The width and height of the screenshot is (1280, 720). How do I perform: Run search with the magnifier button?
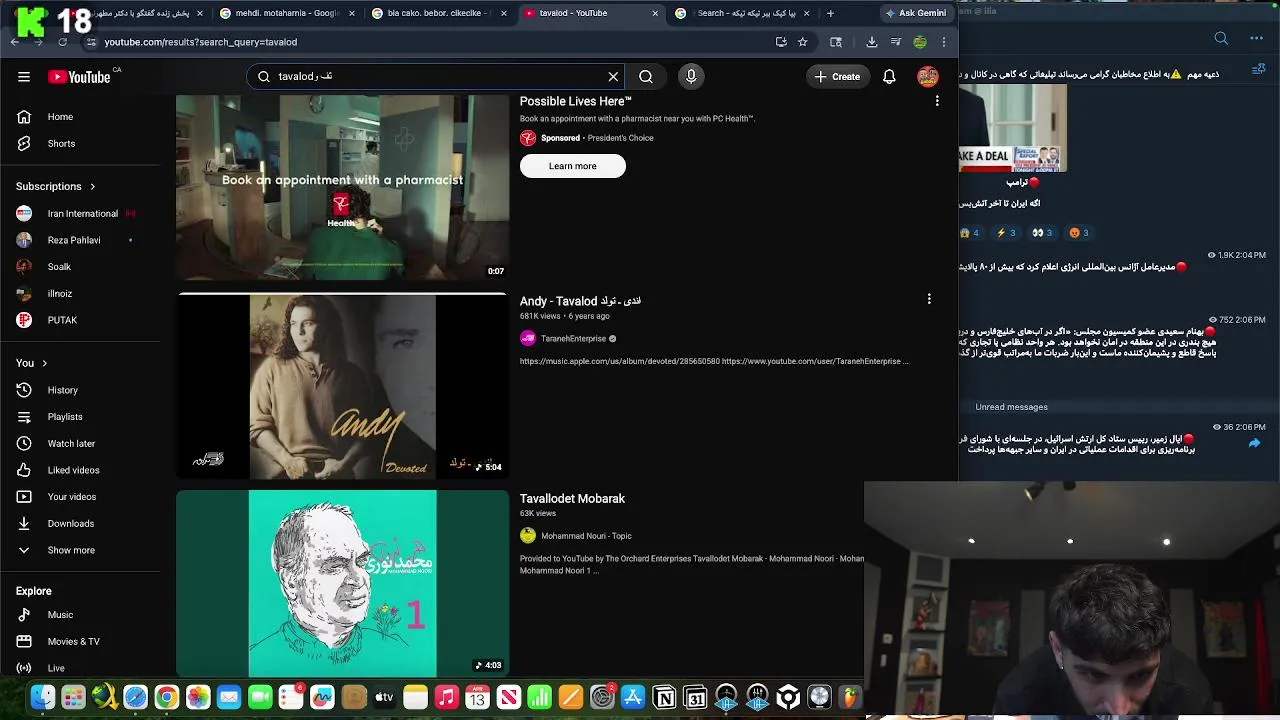click(646, 76)
